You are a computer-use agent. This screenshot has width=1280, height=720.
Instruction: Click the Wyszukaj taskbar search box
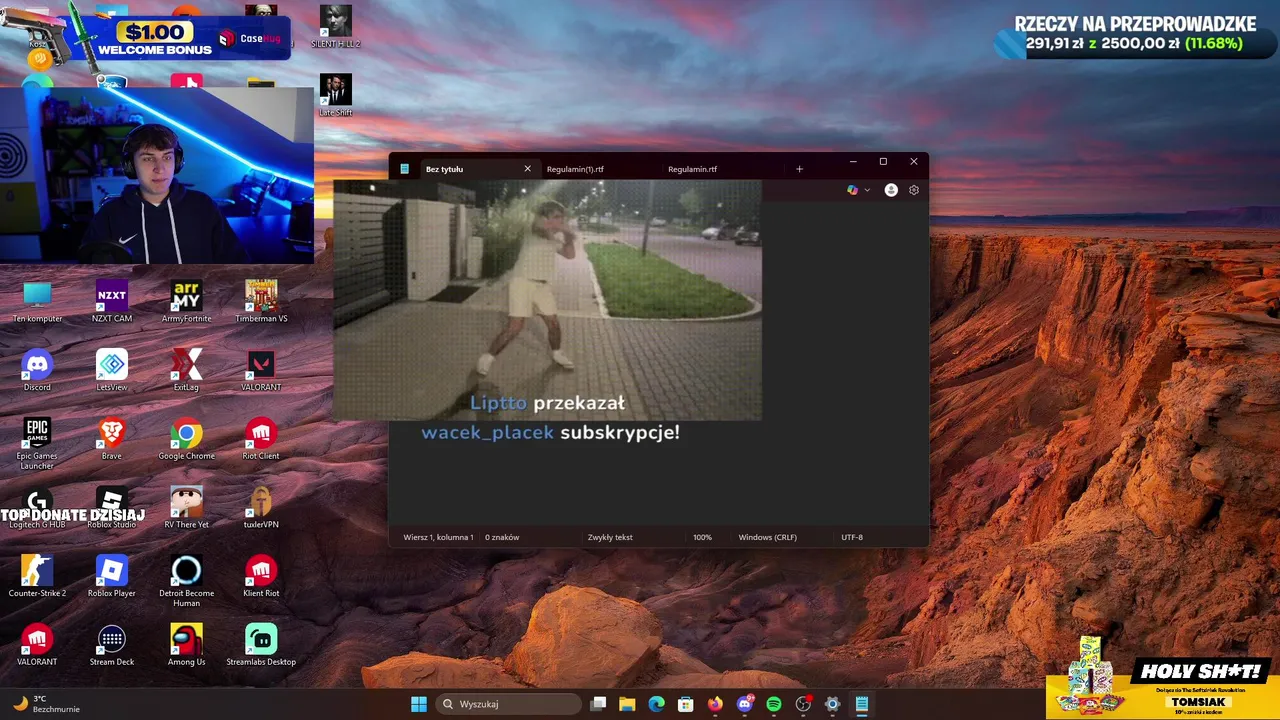click(x=509, y=704)
